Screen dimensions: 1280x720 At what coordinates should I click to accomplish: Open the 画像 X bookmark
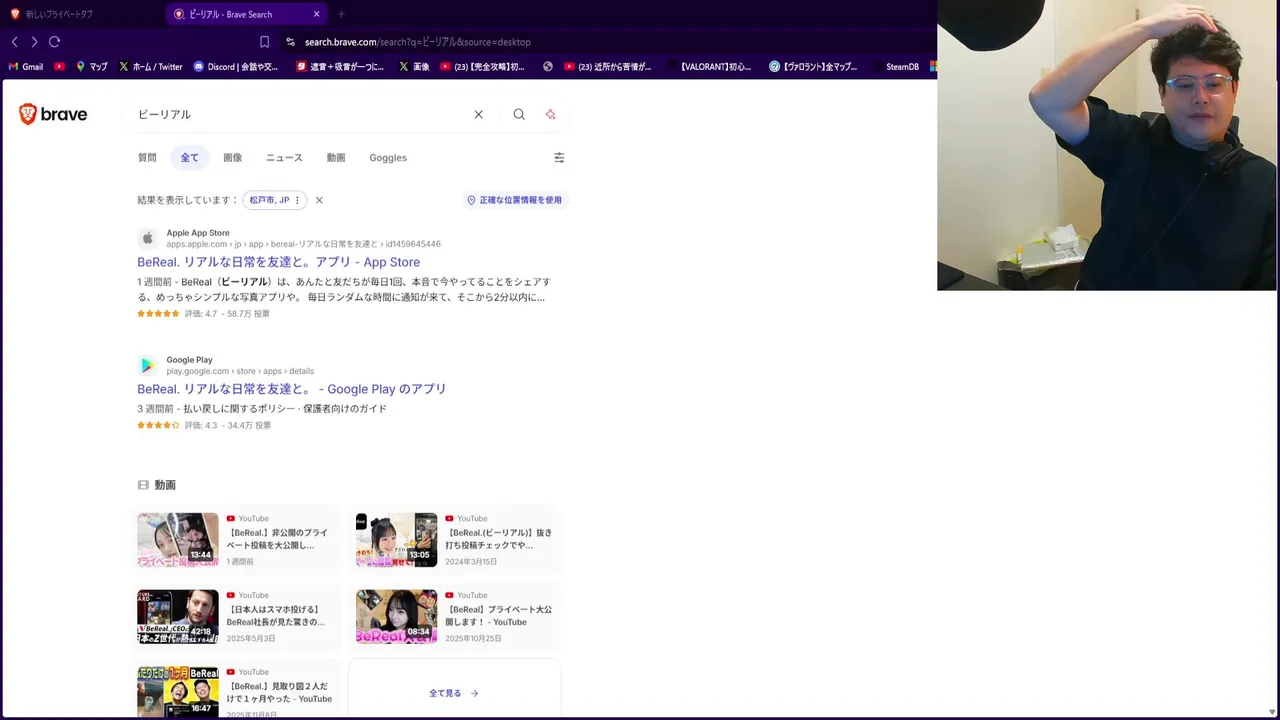tap(414, 67)
